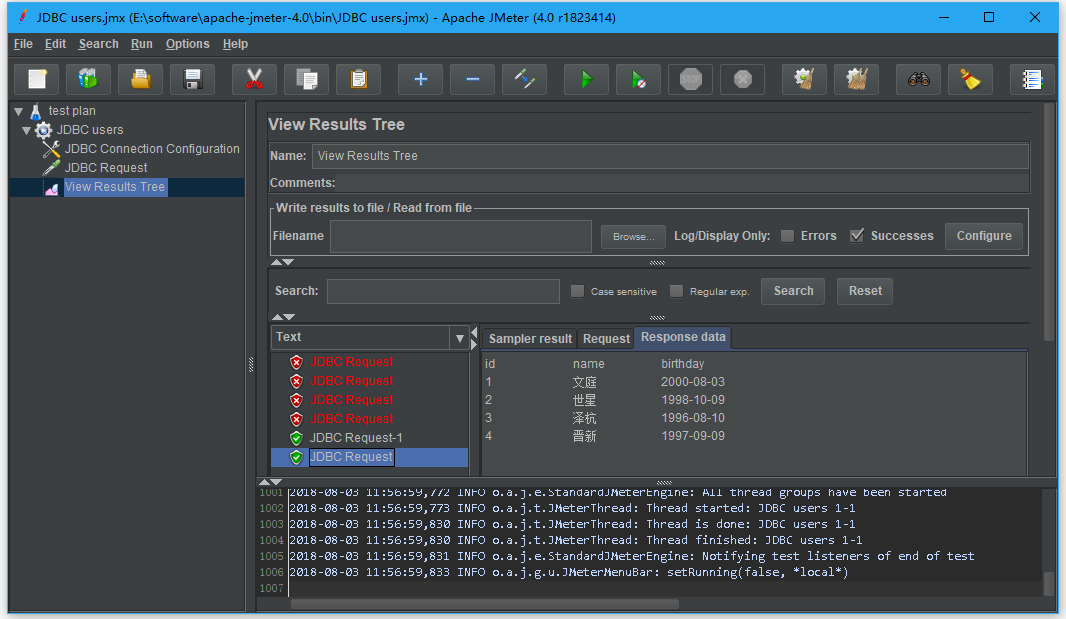1066x619 pixels.
Task: Click the Save floppy disk icon
Action: [x=192, y=79]
